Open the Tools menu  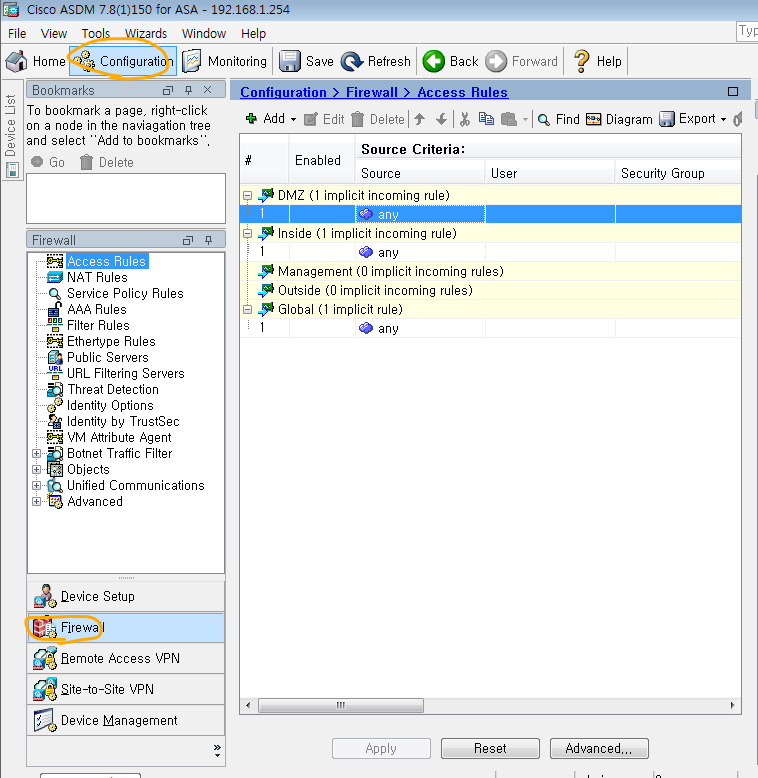click(x=95, y=34)
